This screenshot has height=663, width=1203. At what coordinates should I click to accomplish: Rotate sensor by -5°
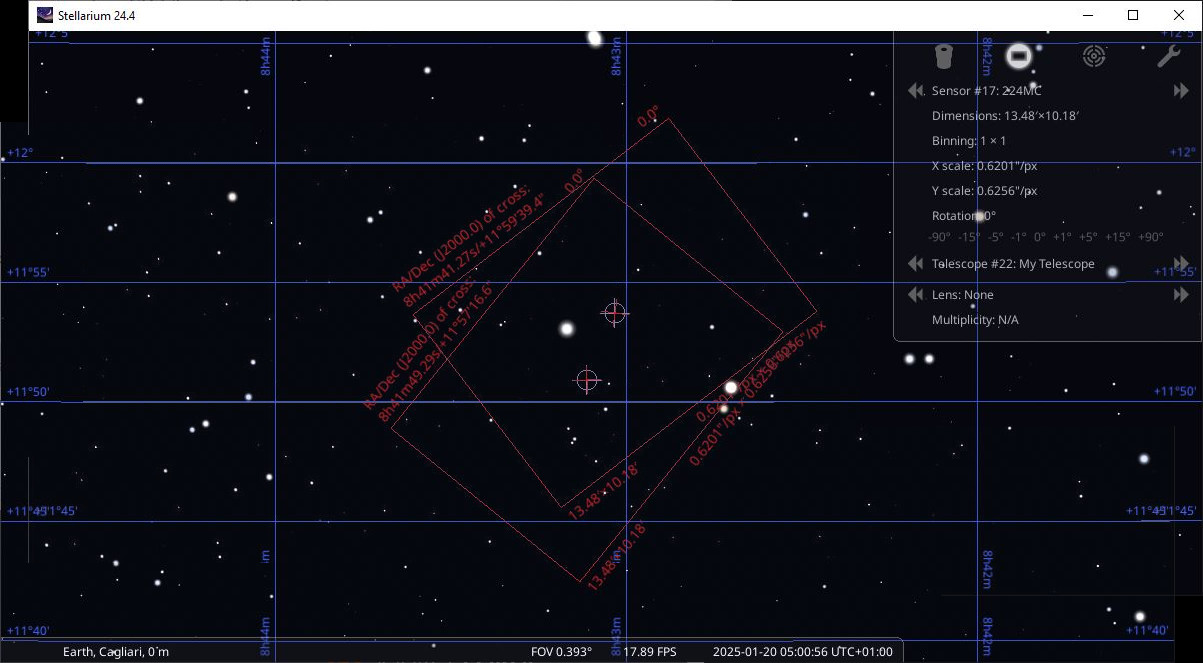(x=995, y=237)
